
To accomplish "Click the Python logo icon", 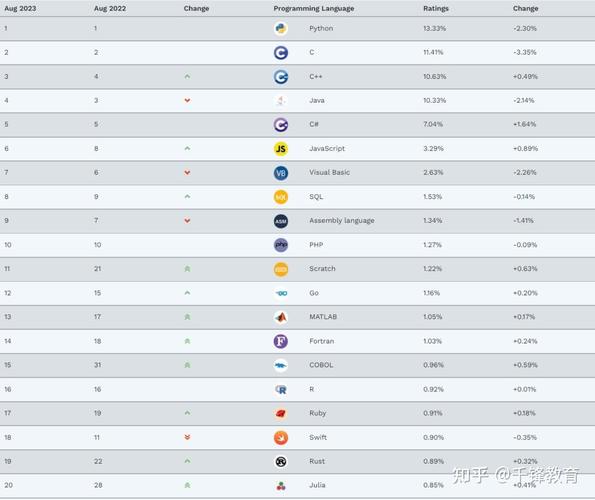I will 281,28.
